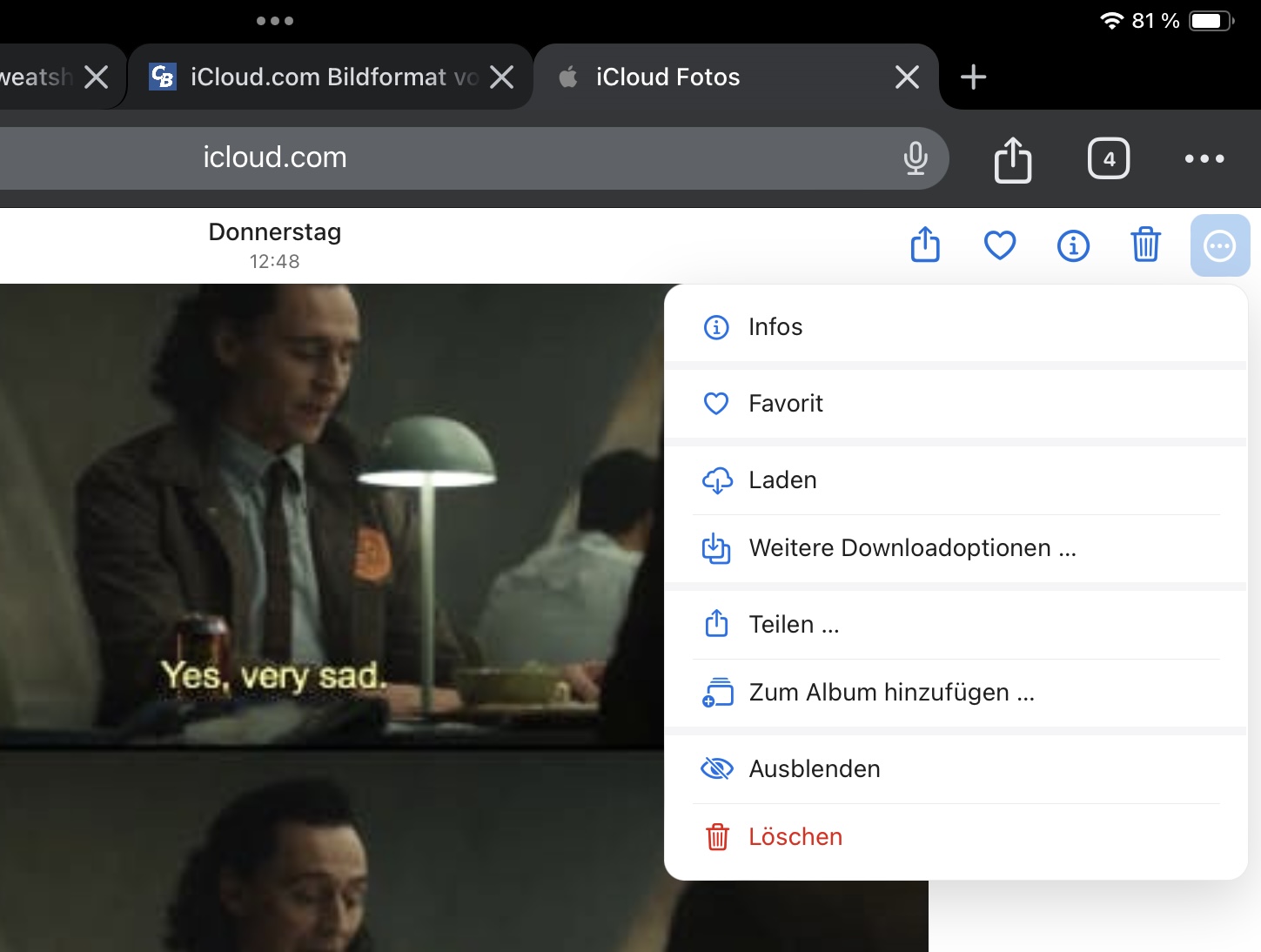This screenshot has height=952, width=1261.
Task: Tap the microphone icon in address bar
Action: 916,158
